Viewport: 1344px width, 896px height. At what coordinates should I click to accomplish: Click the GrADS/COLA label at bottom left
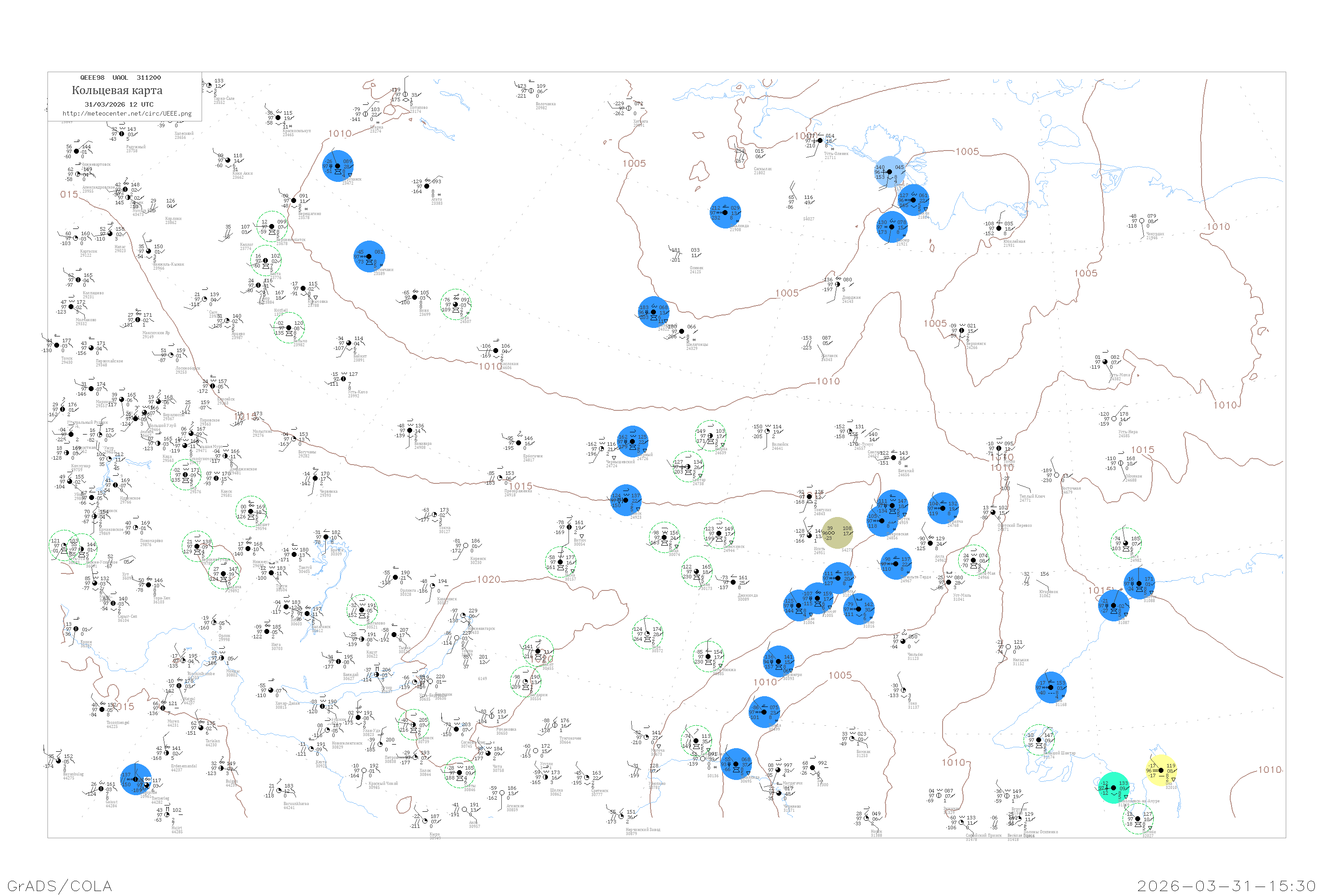(x=60, y=886)
